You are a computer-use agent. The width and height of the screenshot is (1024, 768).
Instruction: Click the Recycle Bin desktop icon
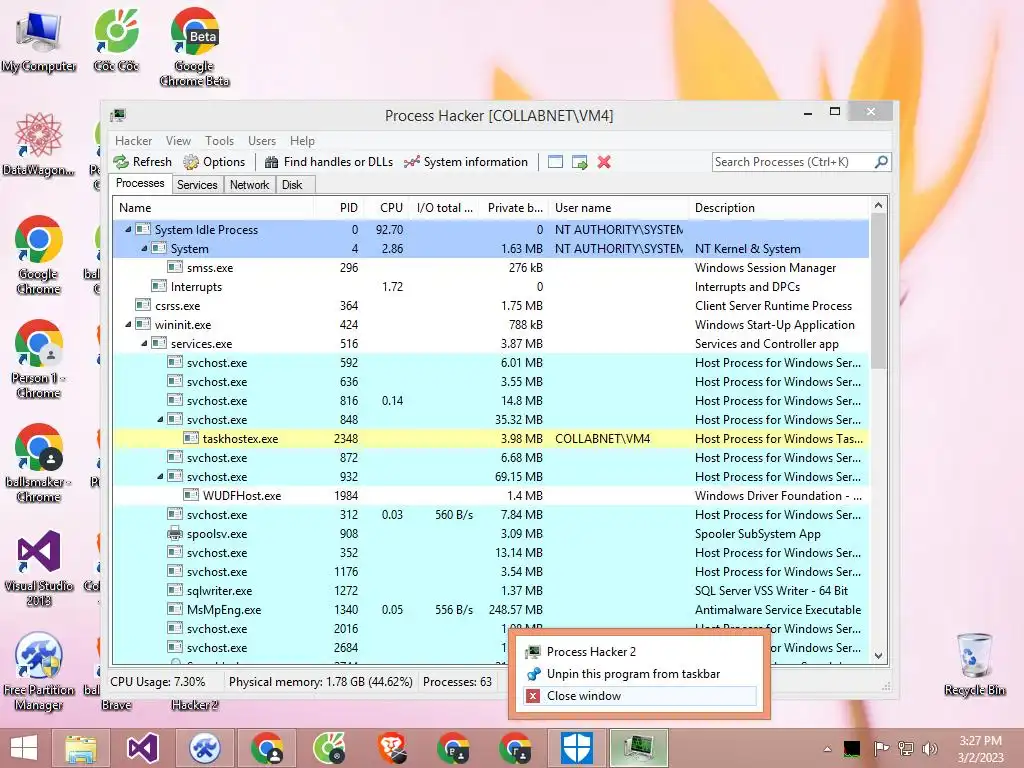975,665
